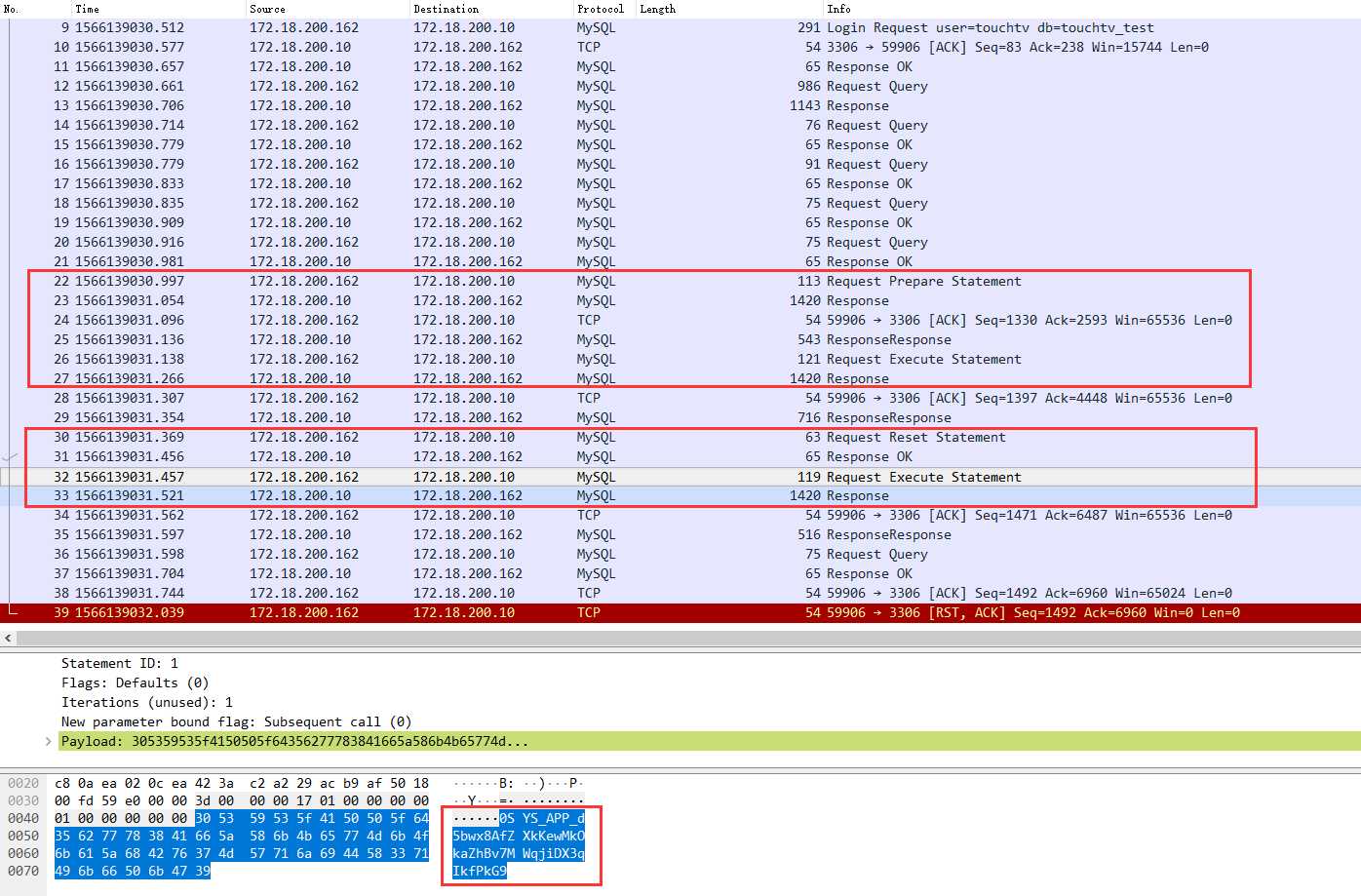Sort by the Length column header
This screenshot has width=1361, height=896.
[730, 9]
